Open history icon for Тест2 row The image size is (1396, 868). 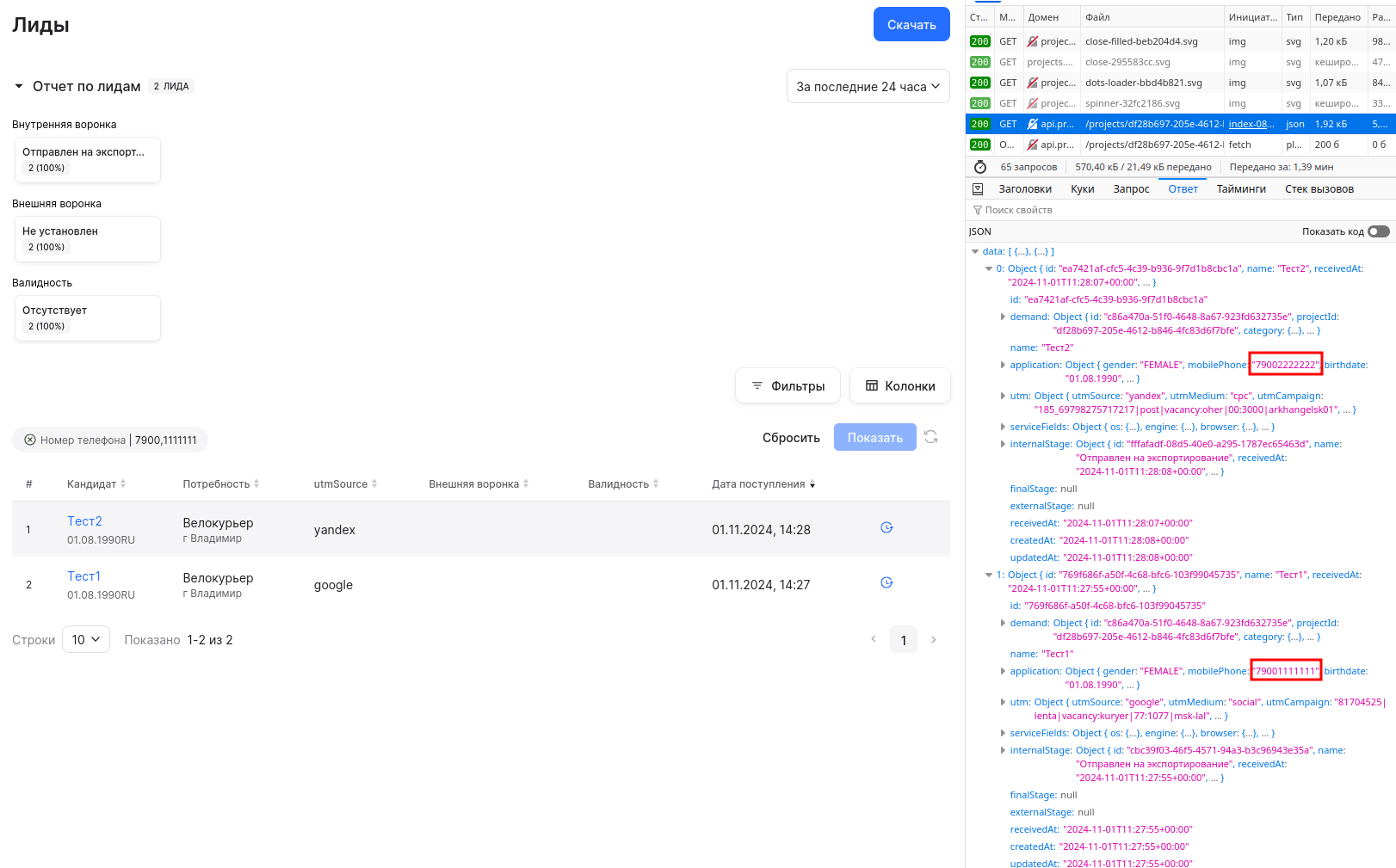pos(886,527)
